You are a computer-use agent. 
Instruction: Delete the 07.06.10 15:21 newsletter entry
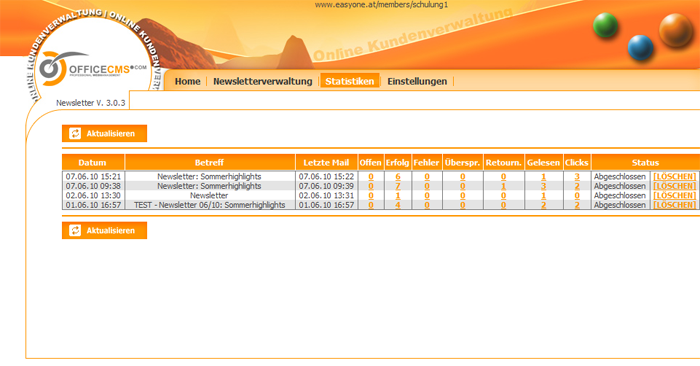point(675,176)
